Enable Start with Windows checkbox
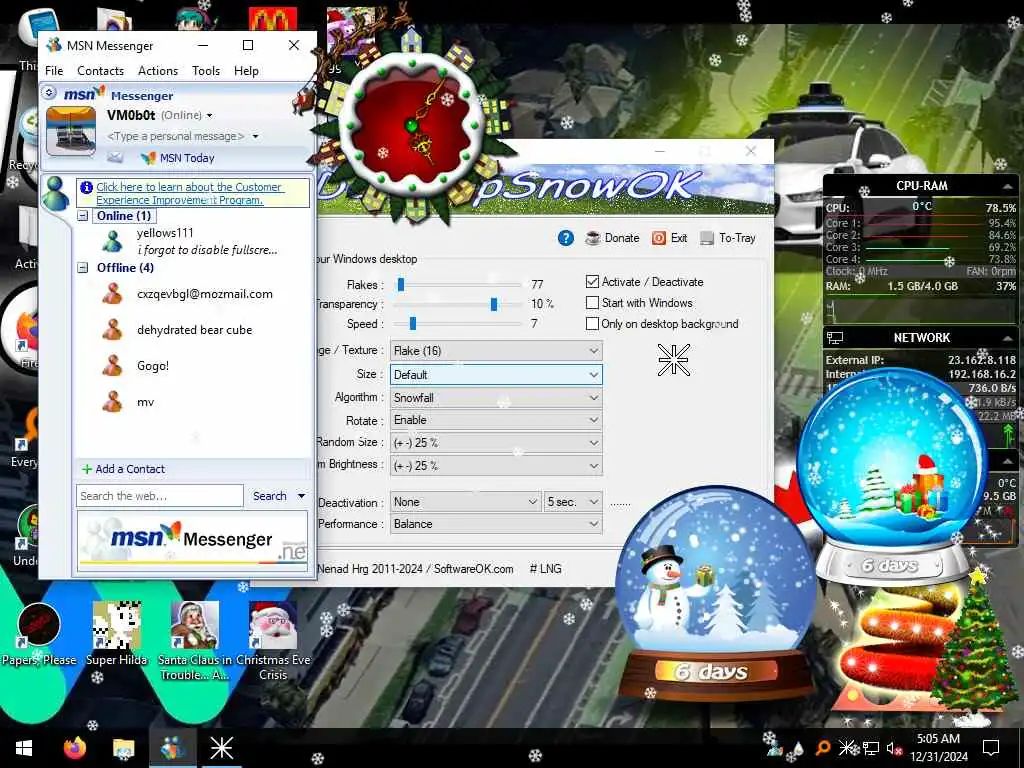 click(592, 302)
